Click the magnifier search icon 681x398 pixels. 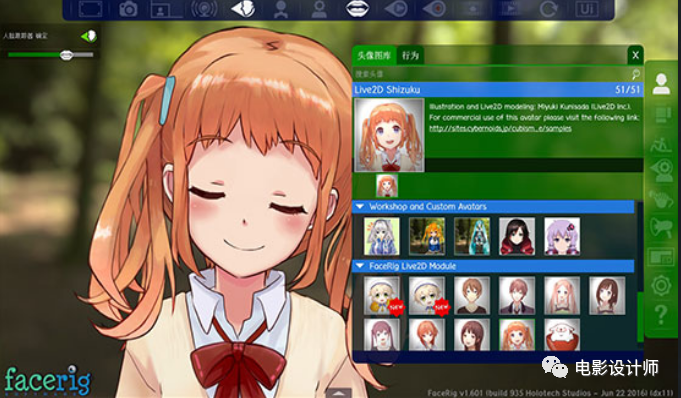pyautogui.click(x=636, y=74)
